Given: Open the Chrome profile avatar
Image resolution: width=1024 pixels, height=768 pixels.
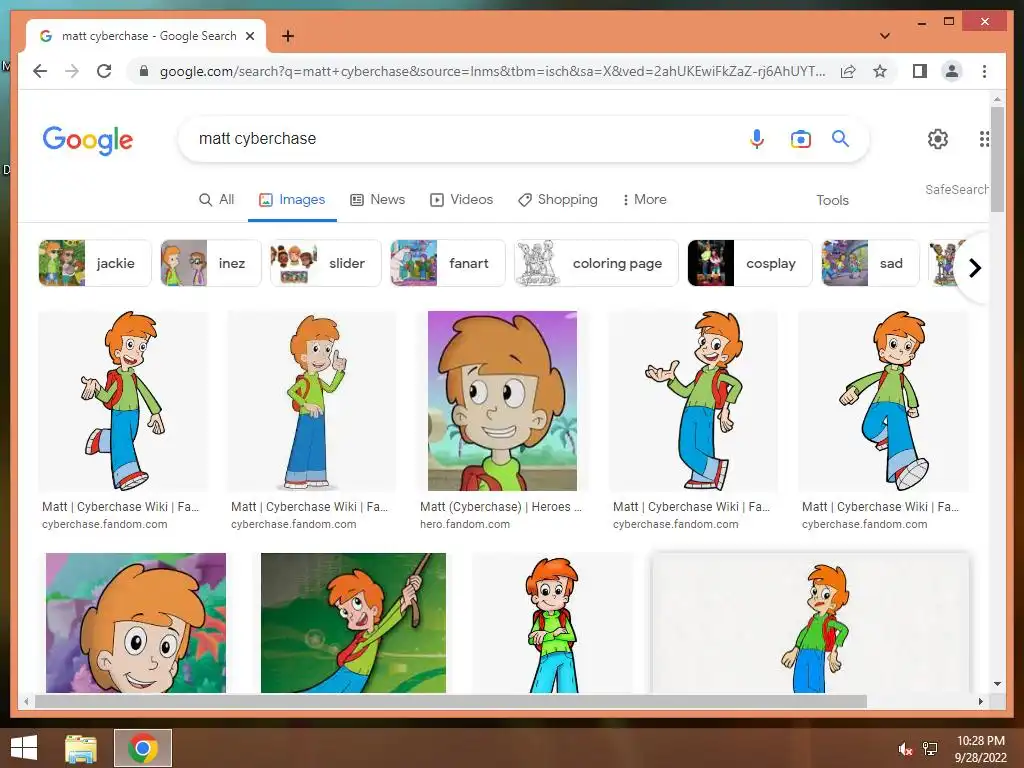Looking at the screenshot, I should coord(952,71).
